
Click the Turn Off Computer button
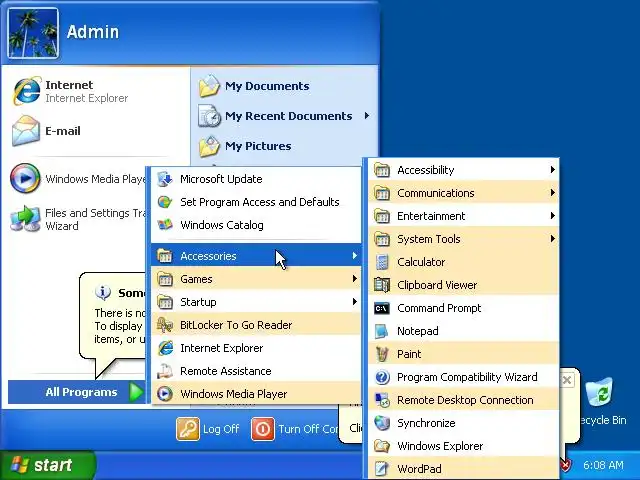point(296,429)
